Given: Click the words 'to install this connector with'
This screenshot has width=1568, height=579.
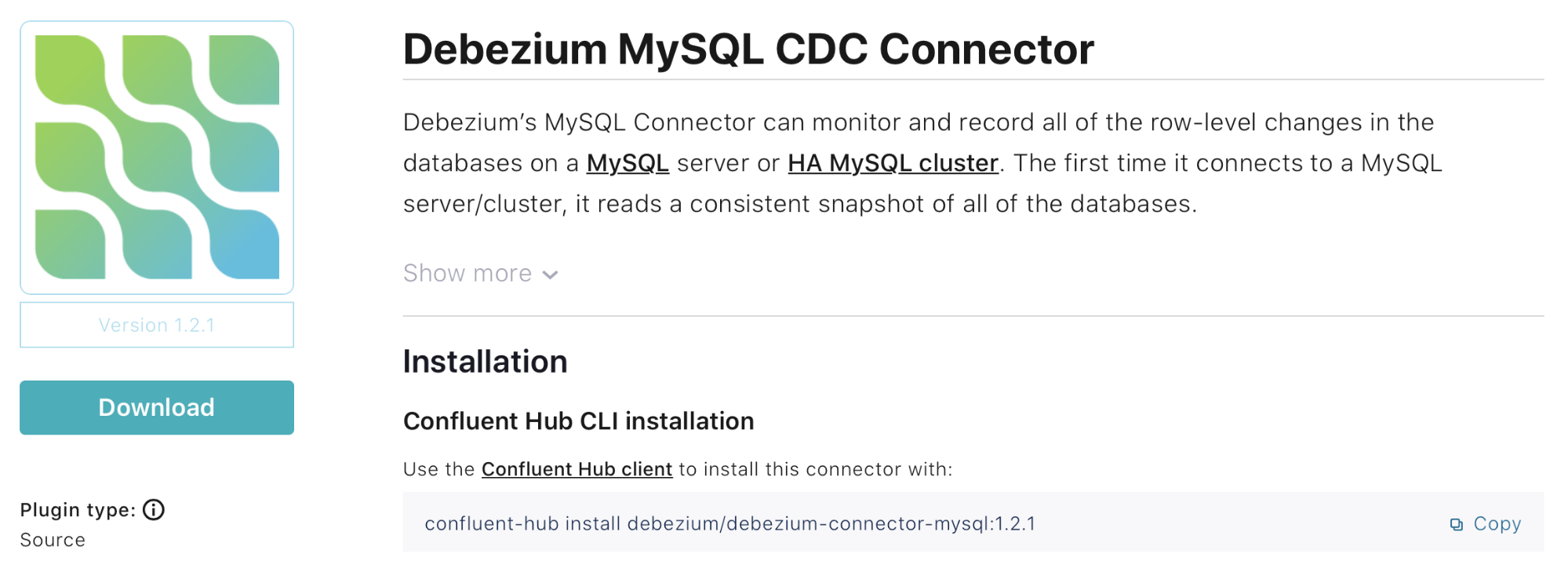Looking at the screenshot, I should (816, 469).
